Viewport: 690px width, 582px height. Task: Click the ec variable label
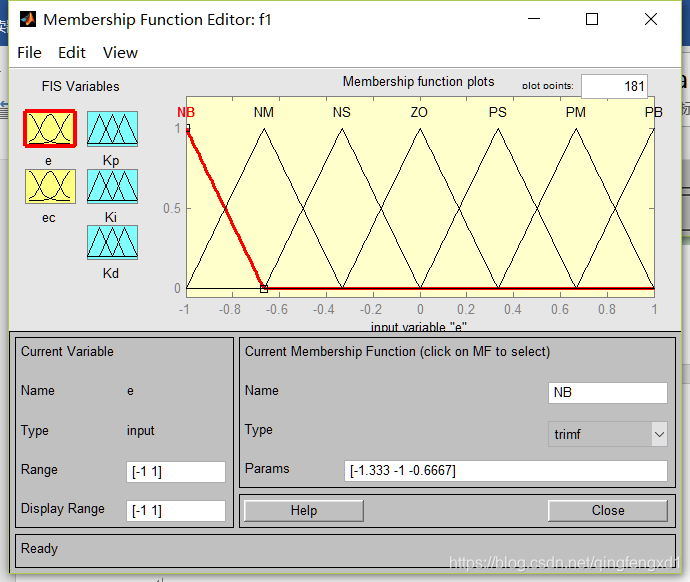click(49, 218)
